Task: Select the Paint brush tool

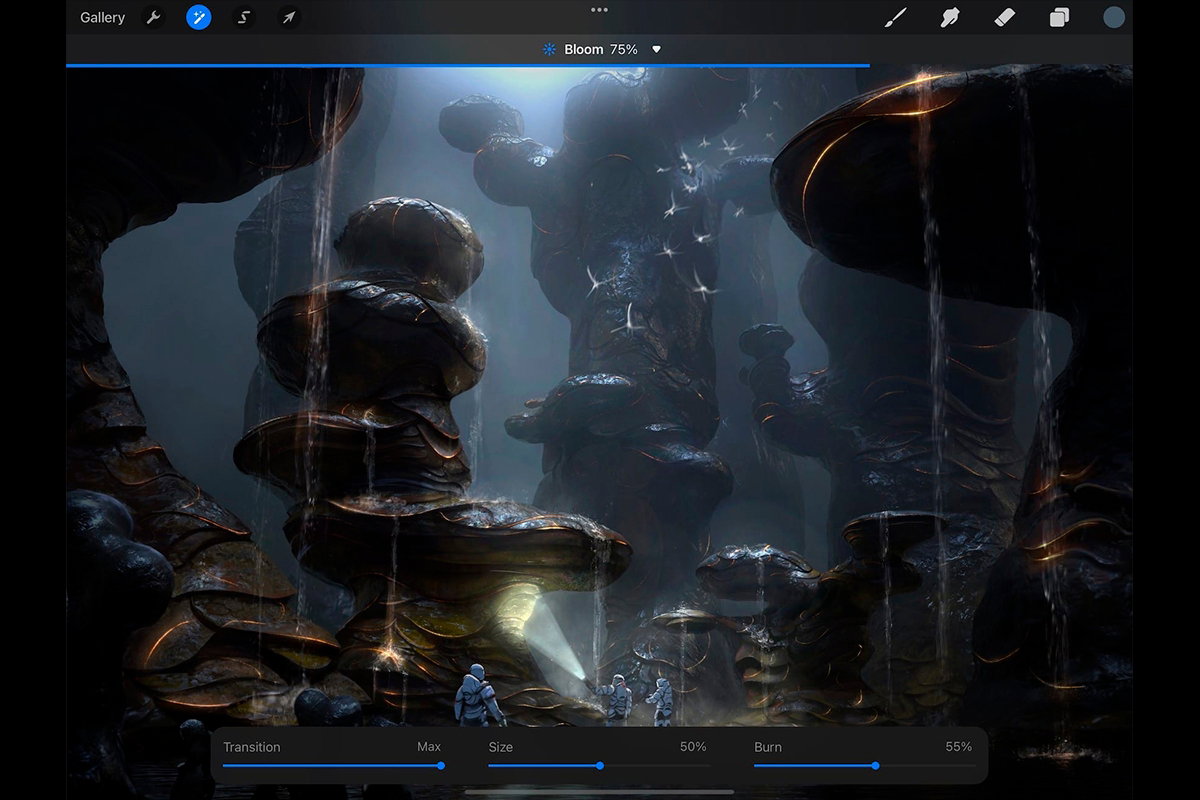Action: (x=895, y=17)
